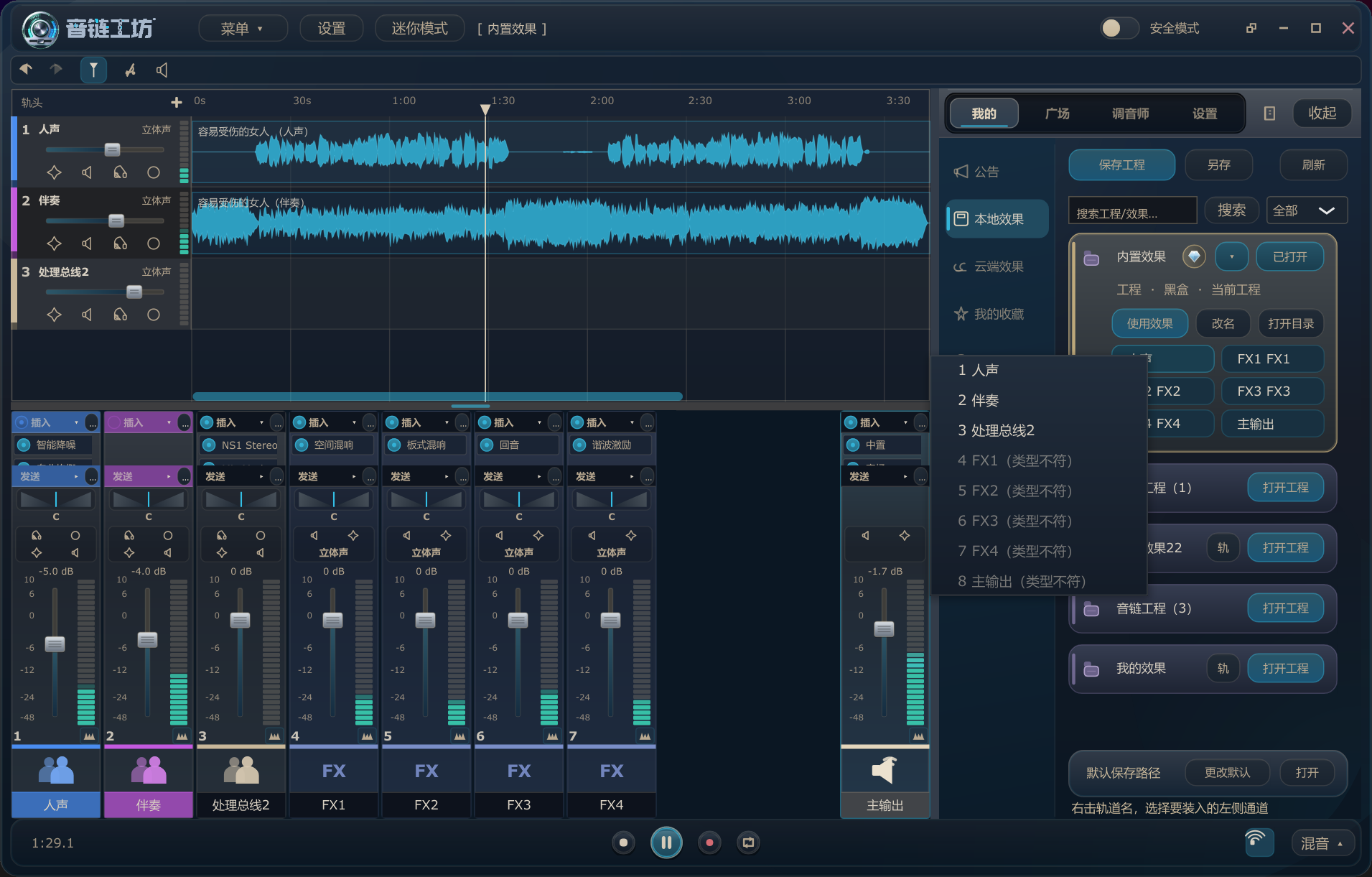Click the 搜索工程/效果 search field
Viewport: 1372px width, 877px height.
pyautogui.click(x=1132, y=211)
